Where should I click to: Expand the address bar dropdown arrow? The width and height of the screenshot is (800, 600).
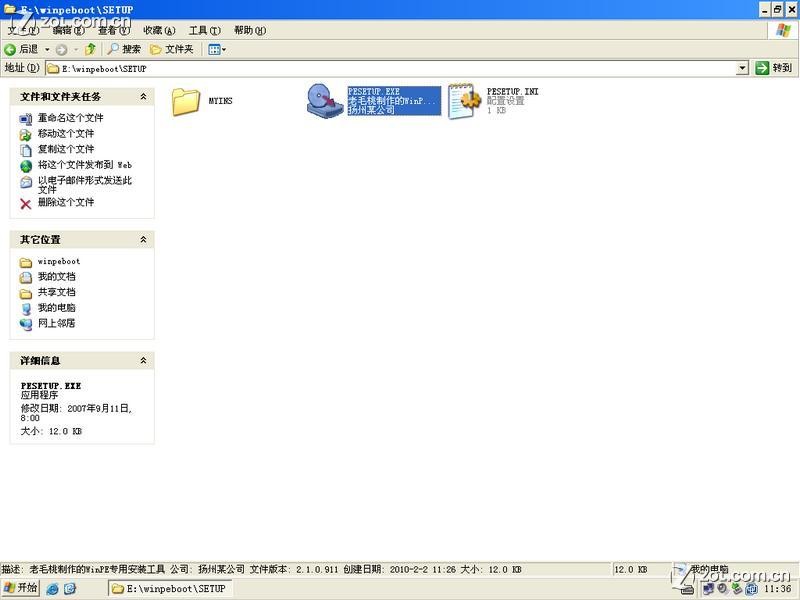[x=742, y=68]
